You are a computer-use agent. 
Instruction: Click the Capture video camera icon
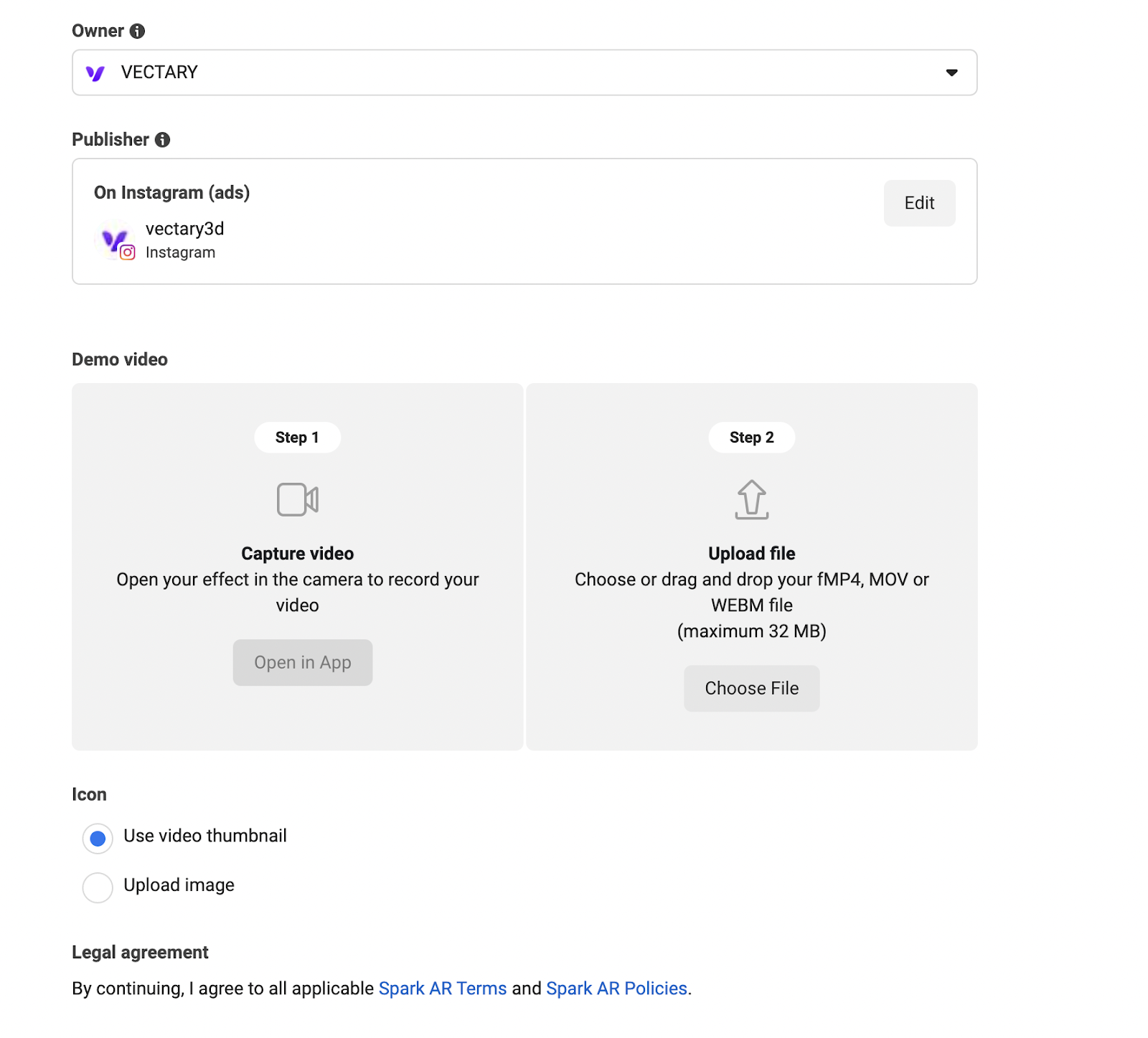point(298,499)
